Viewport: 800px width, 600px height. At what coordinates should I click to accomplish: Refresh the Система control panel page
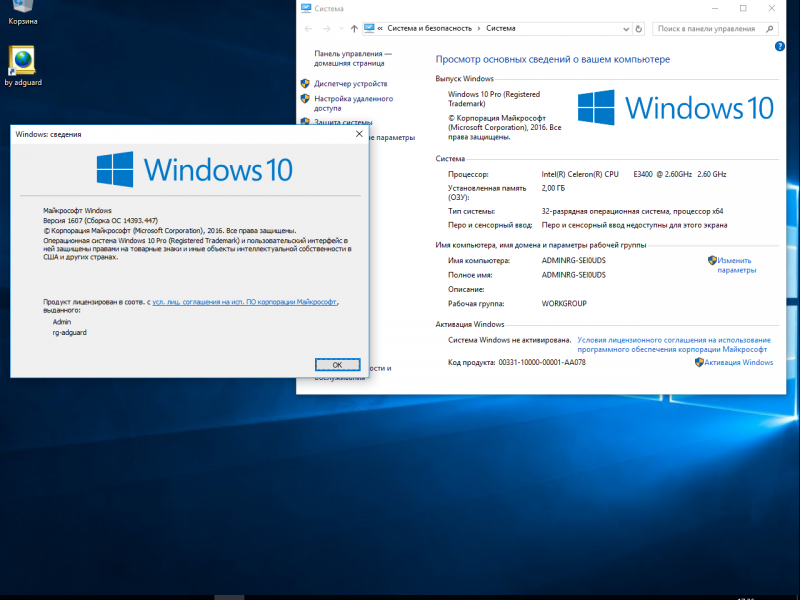point(639,29)
